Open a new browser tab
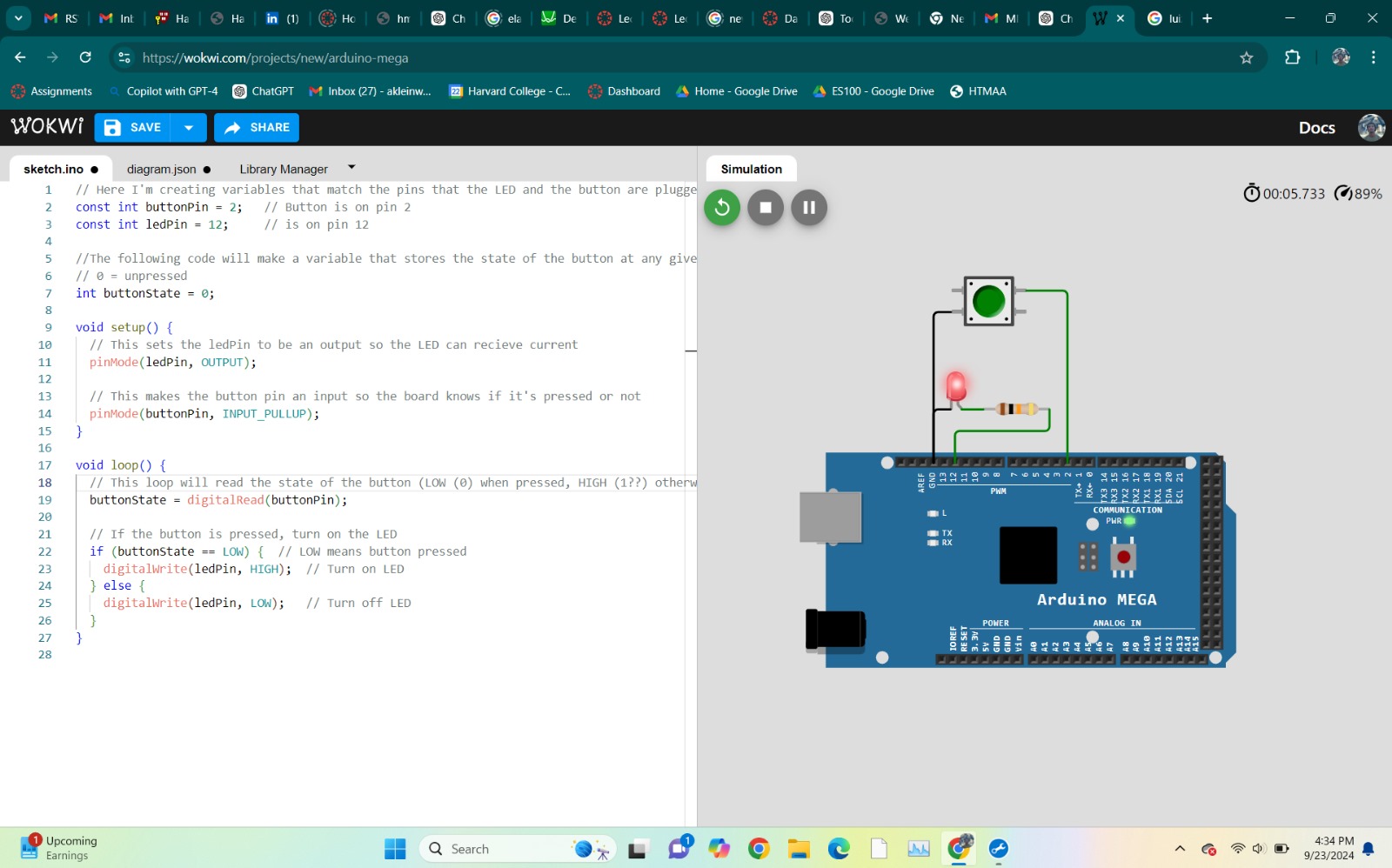The image size is (1392, 868). pyautogui.click(x=1207, y=18)
